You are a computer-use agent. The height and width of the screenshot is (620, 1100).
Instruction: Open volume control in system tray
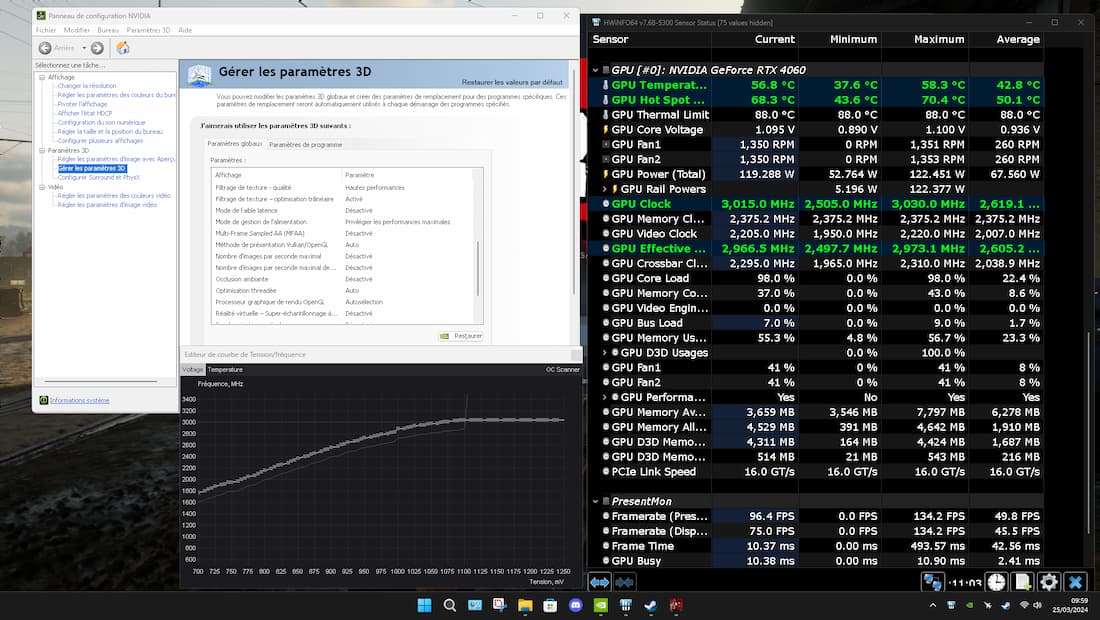click(x=1038, y=605)
